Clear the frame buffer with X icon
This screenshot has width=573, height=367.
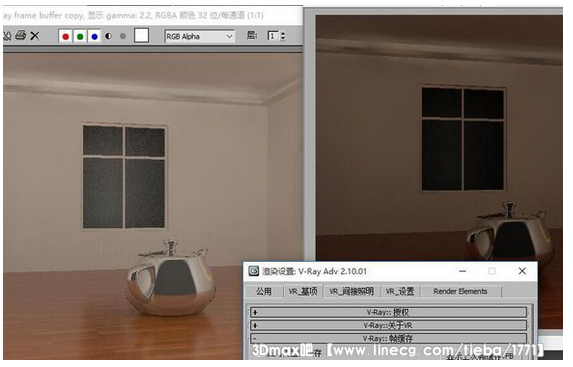pyautogui.click(x=35, y=36)
